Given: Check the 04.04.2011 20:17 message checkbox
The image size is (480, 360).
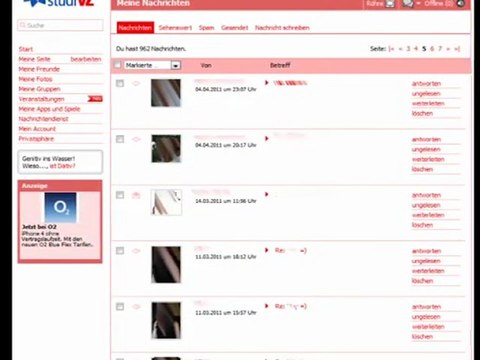Looking at the screenshot, I should [x=120, y=139].
